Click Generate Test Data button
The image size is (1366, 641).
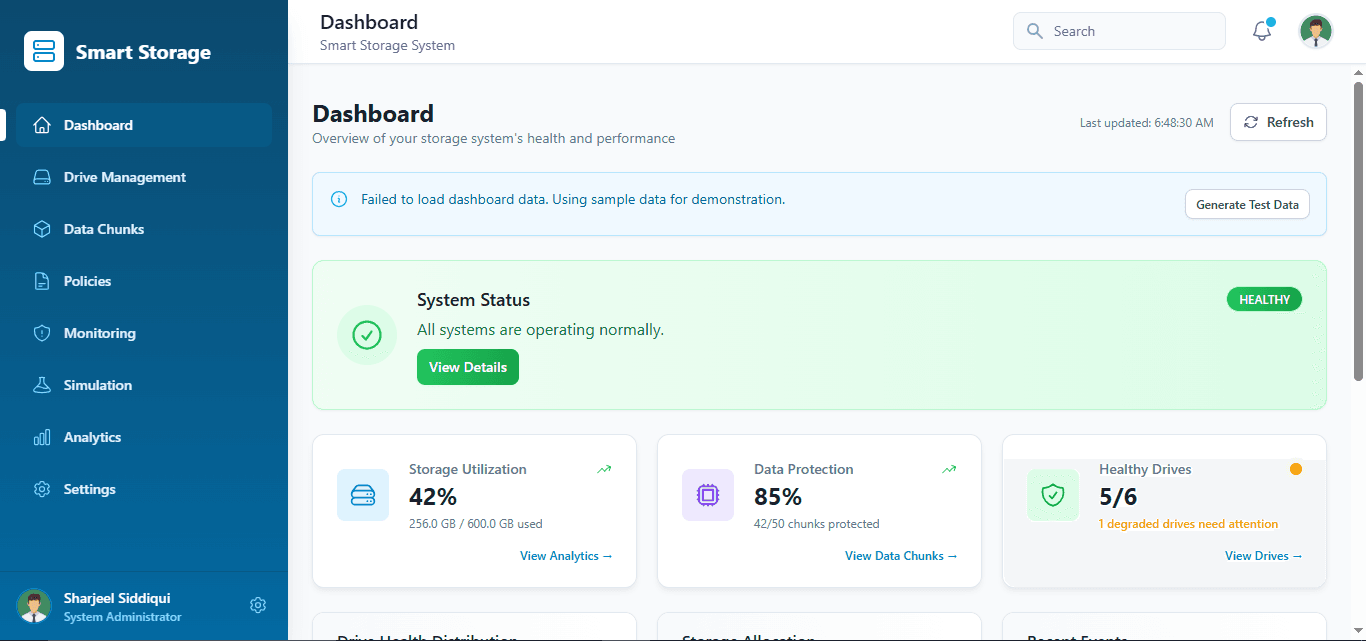point(1247,204)
